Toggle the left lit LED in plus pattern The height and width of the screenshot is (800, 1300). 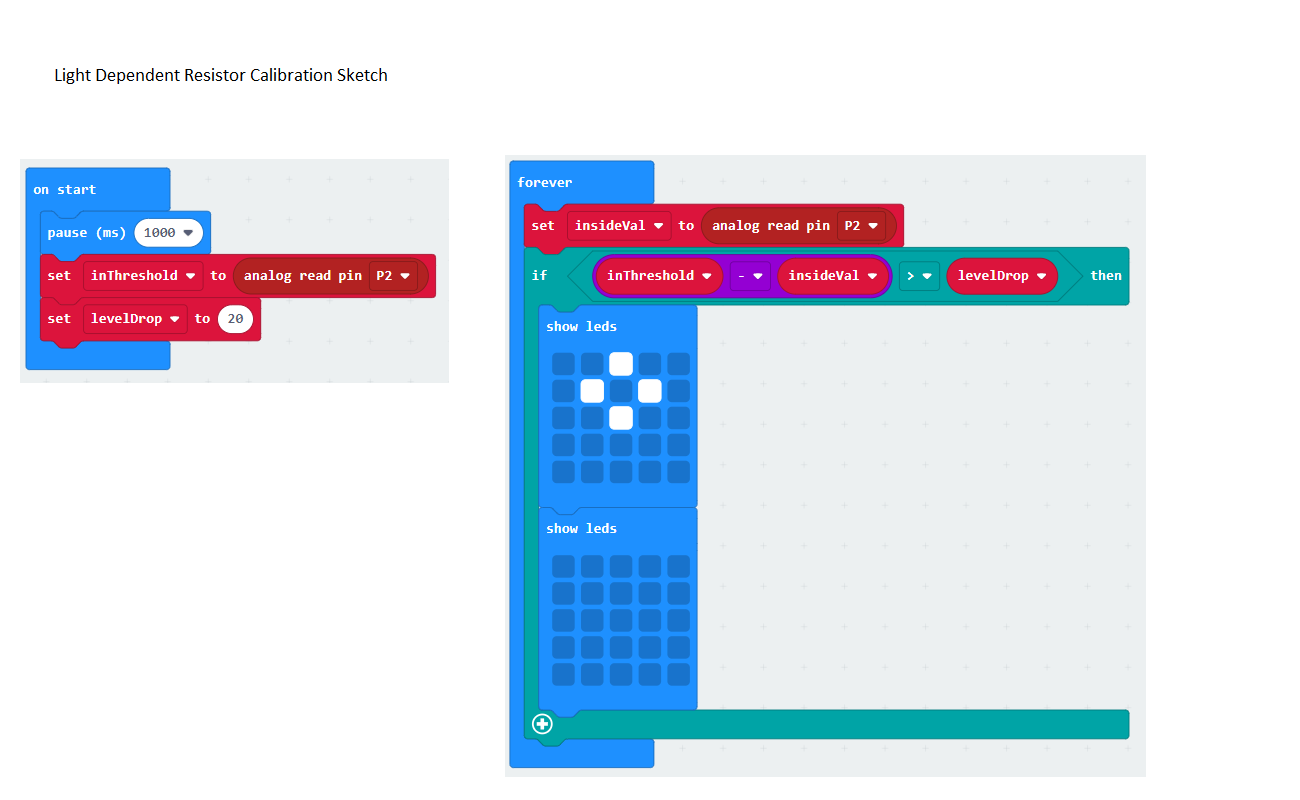(592, 390)
